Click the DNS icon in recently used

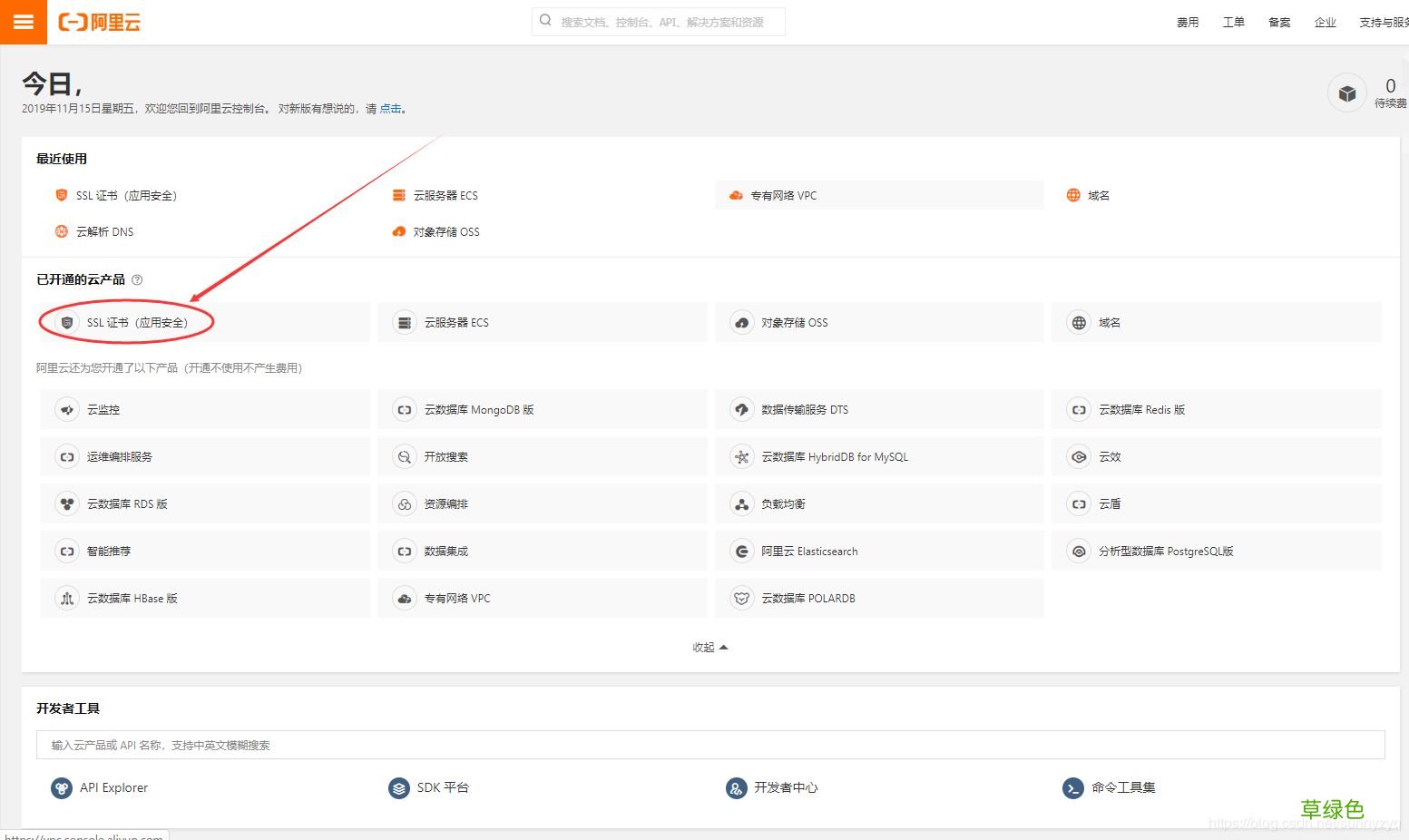pyautogui.click(x=62, y=231)
